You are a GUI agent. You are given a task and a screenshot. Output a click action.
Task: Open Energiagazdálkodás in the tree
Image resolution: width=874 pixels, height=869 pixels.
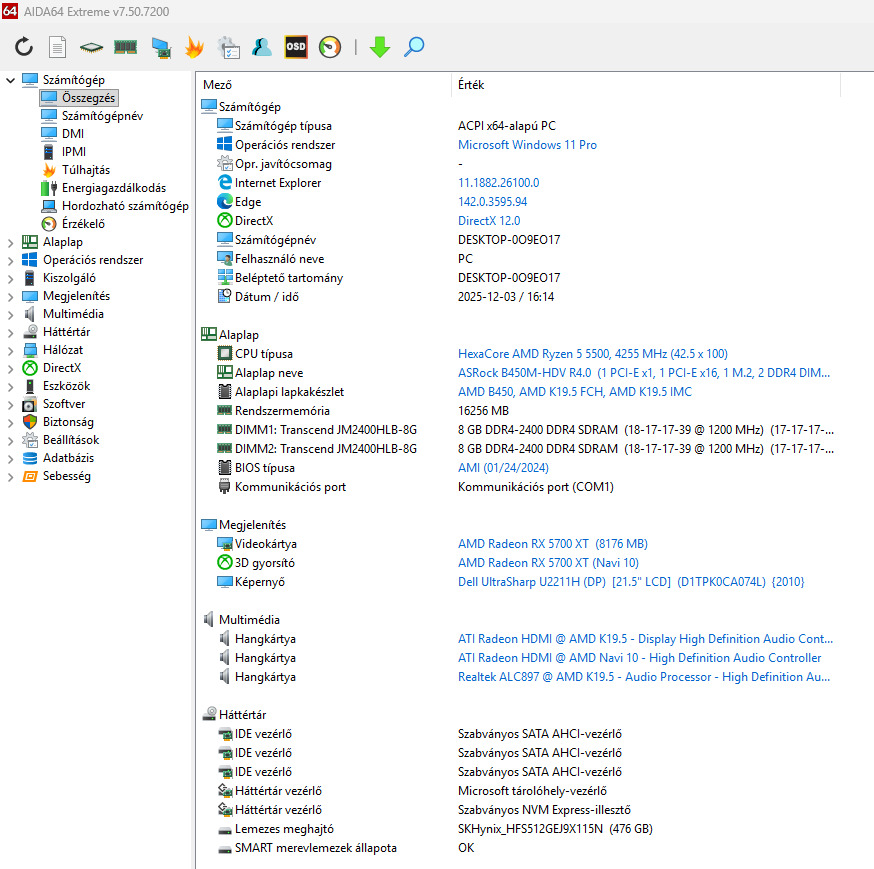coord(104,188)
